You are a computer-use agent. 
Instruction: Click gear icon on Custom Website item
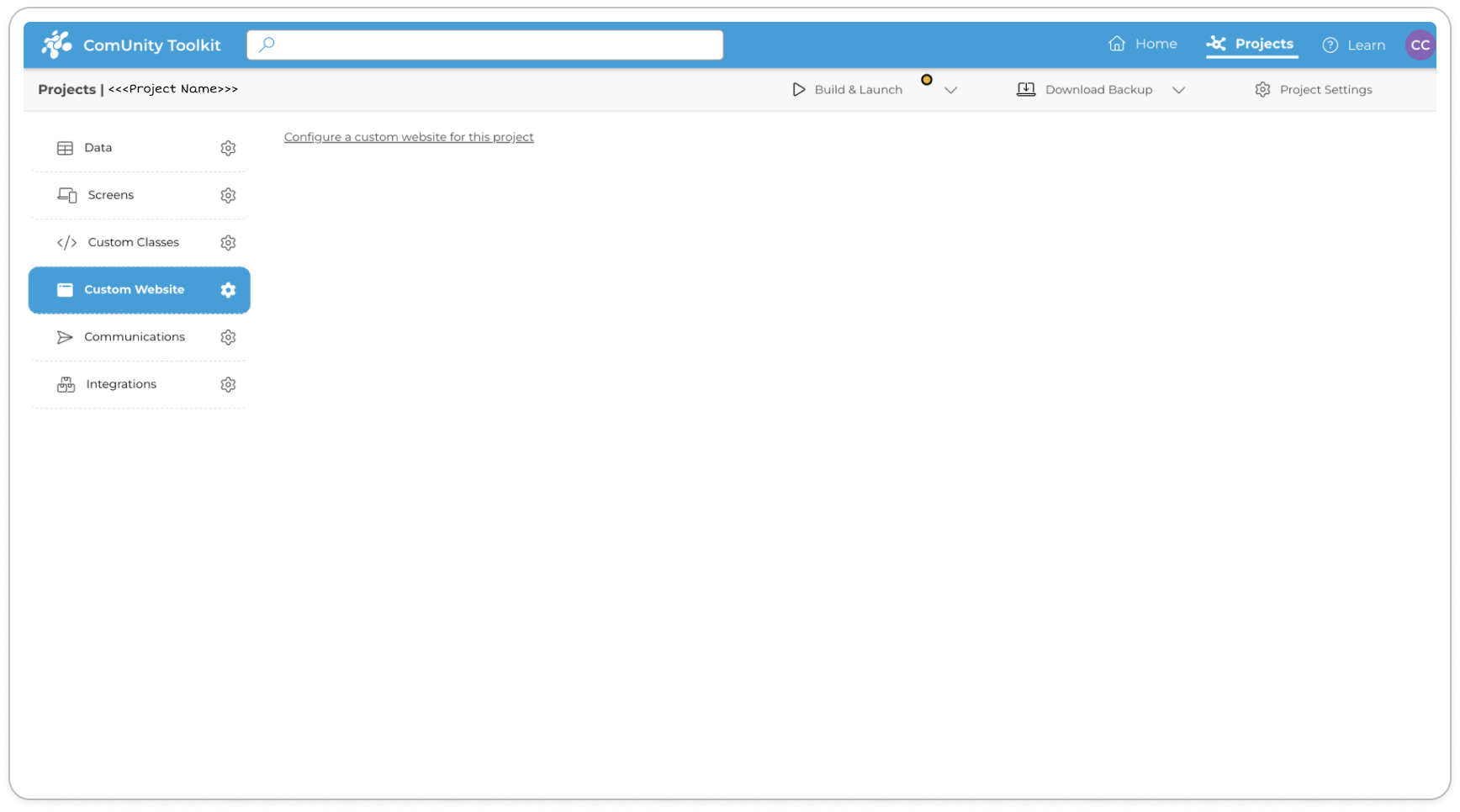228,290
